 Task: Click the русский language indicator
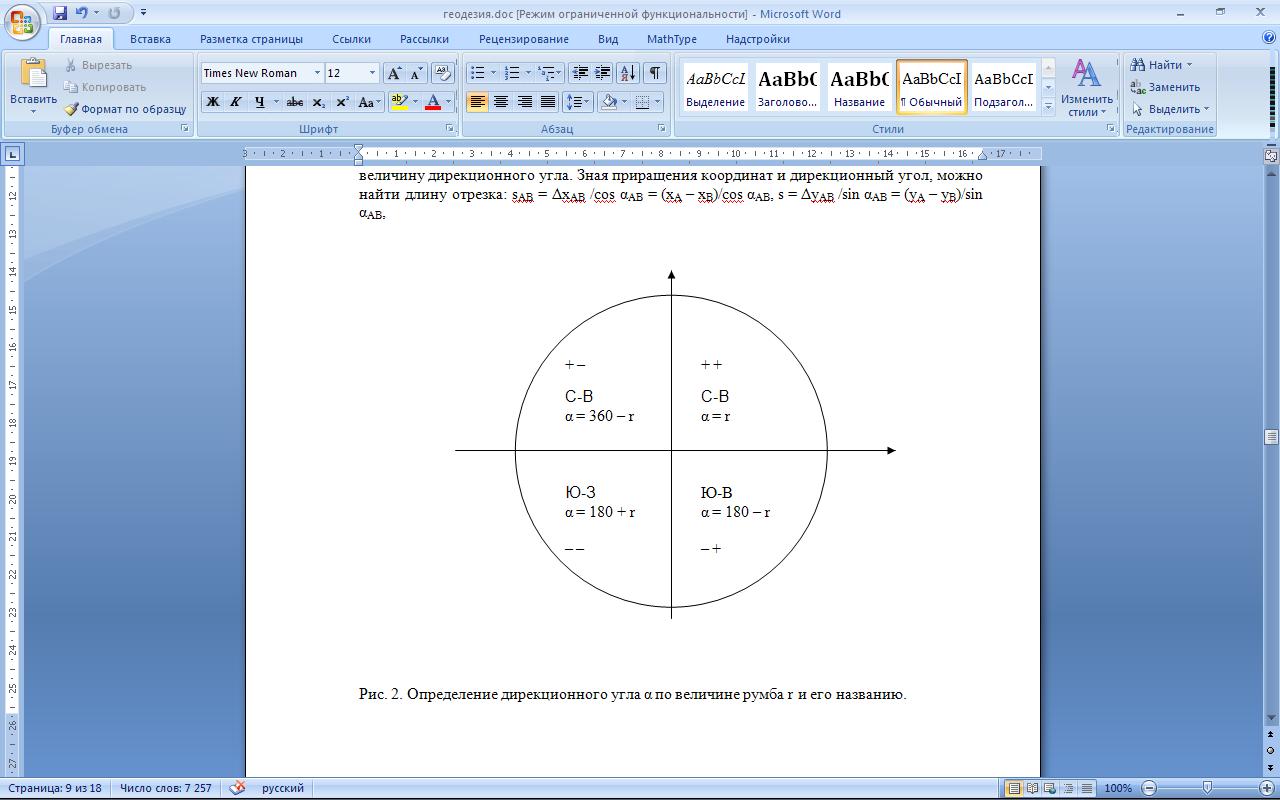click(283, 788)
